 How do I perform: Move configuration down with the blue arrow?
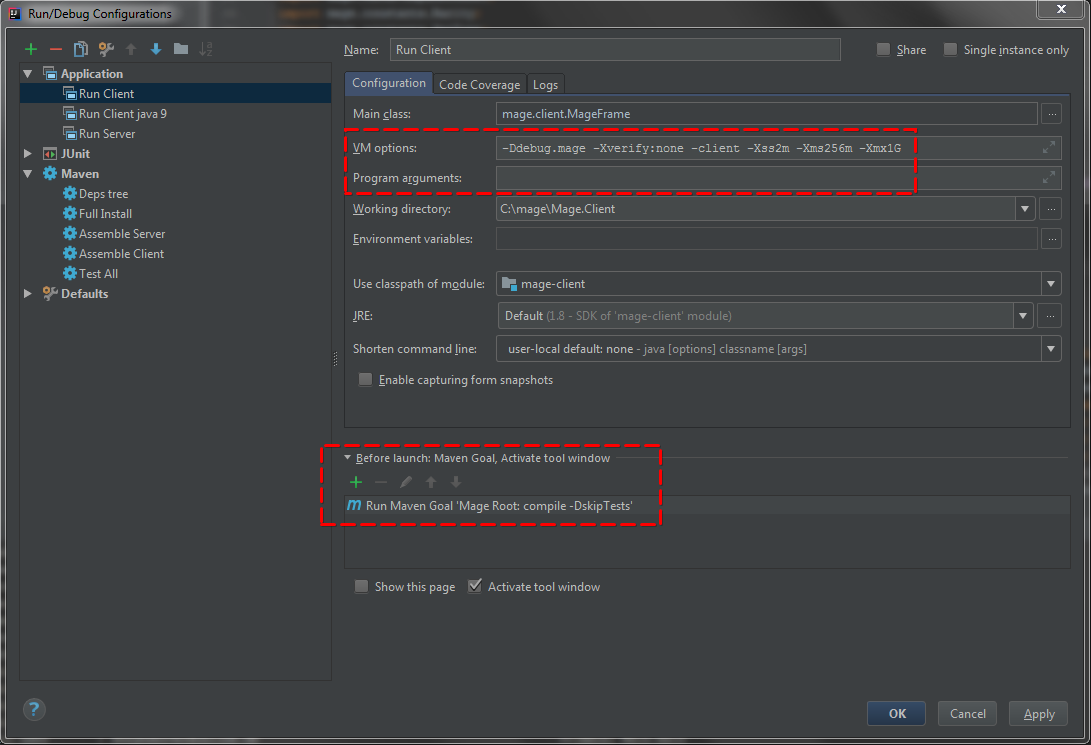(x=156, y=49)
